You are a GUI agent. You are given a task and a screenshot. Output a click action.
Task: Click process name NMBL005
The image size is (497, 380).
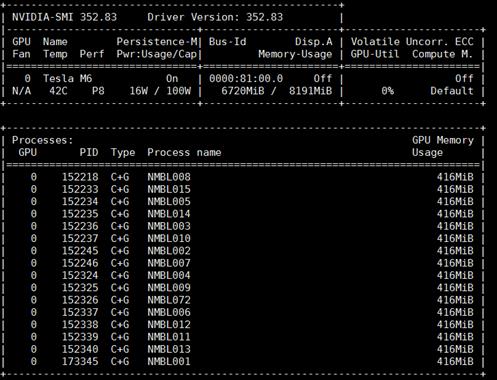169,202
